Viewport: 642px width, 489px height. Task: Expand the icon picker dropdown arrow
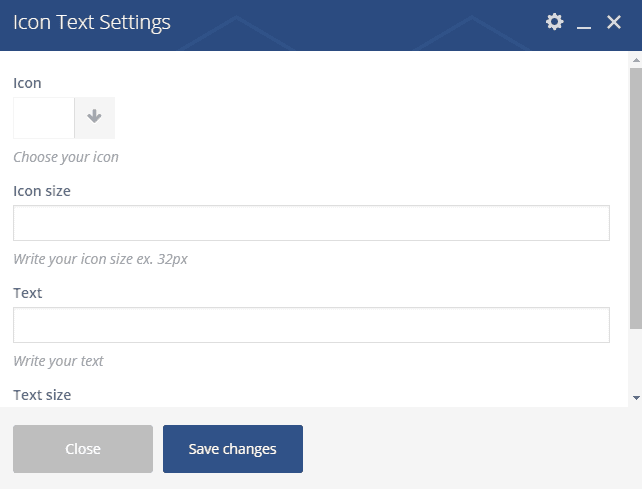(x=95, y=117)
